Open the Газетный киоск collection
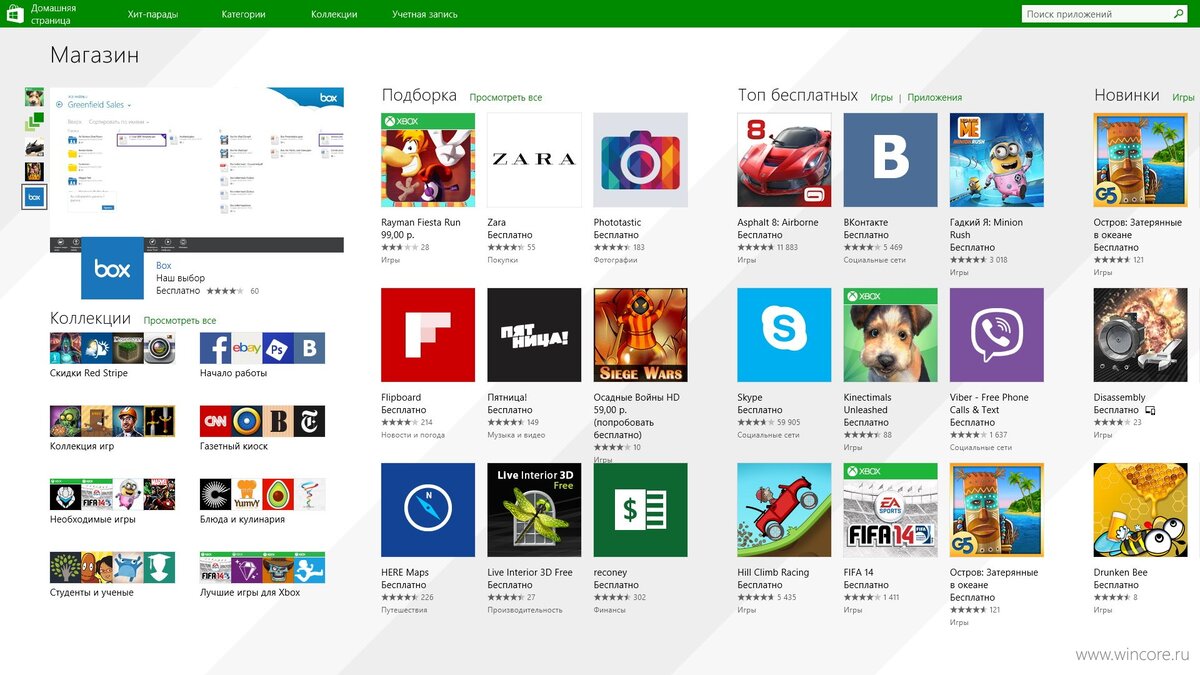Viewport: 1200px width, 675px height. (262, 427)
